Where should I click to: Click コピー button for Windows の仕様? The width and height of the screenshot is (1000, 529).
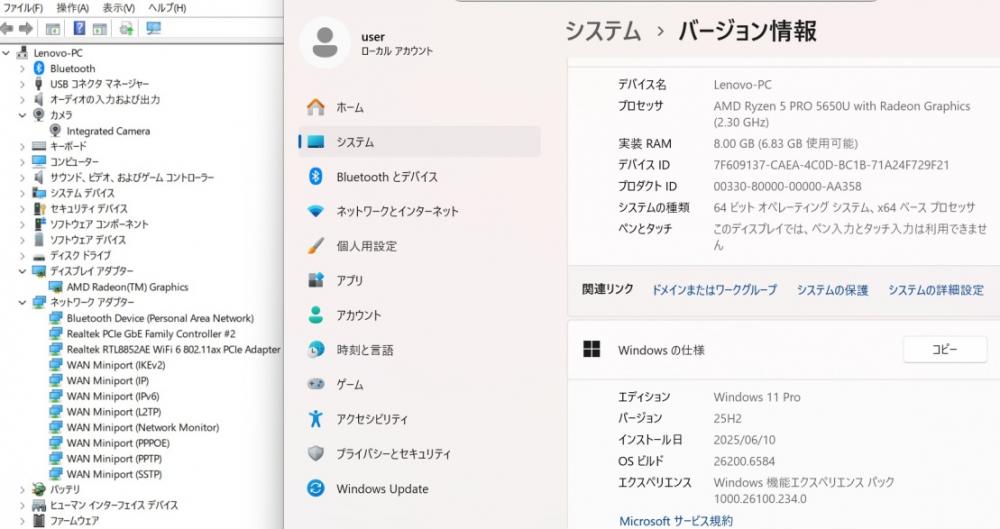[x=945, y=349]
